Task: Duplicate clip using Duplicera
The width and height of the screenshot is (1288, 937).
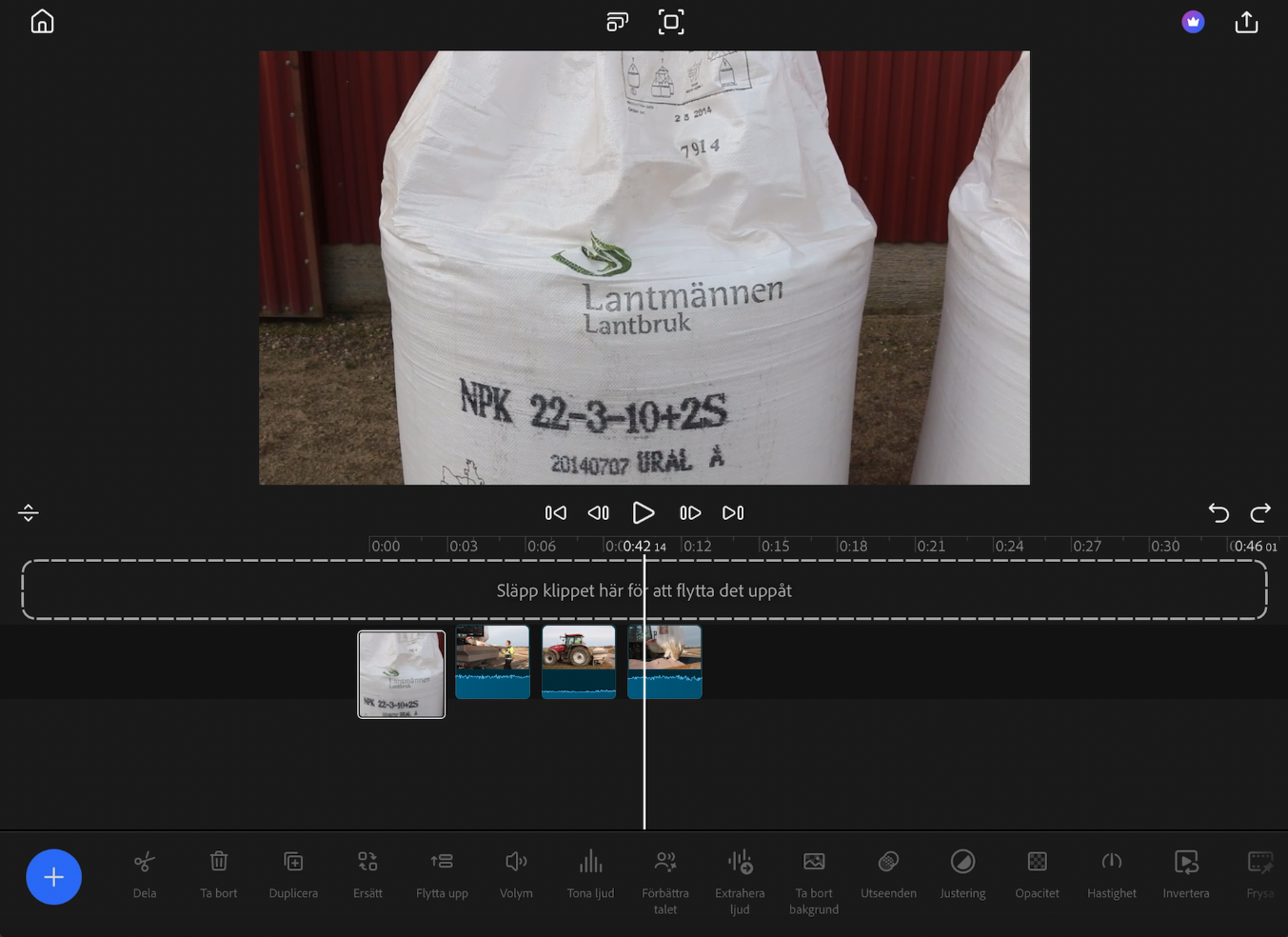Action: coord(293,873)
